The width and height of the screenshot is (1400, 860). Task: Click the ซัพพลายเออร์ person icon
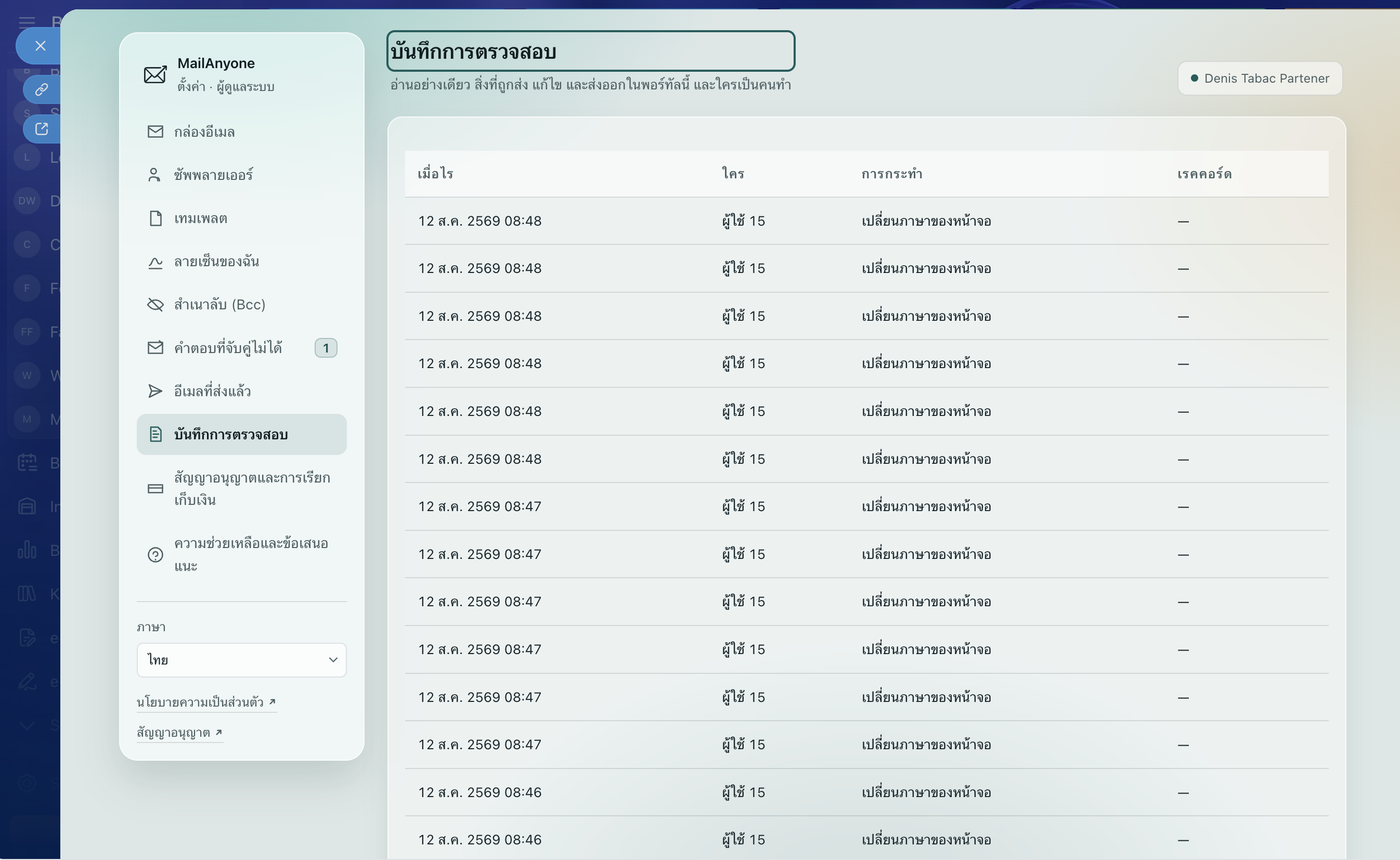pyautogui.click(x=154, y=175)
